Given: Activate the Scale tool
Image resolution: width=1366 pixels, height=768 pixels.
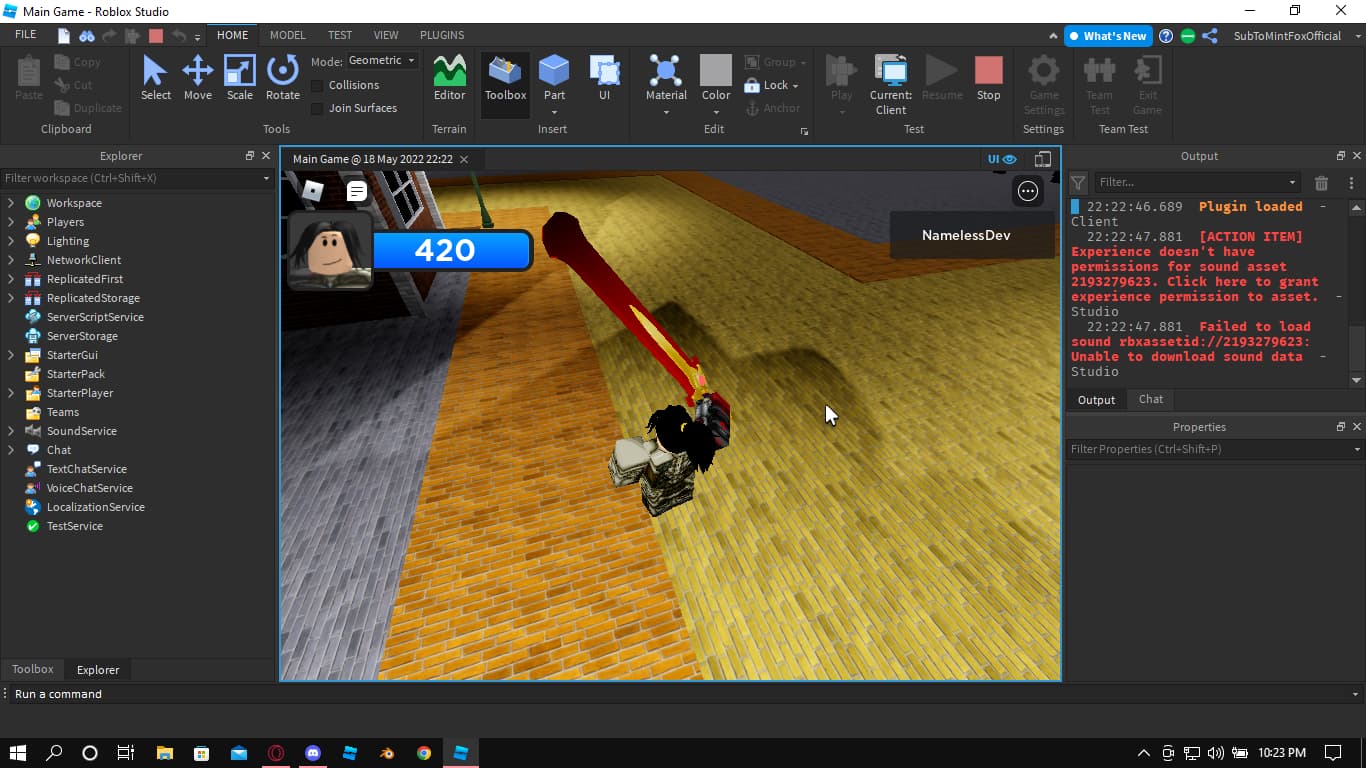Looking at the screenshot, I should (x=240, y=78).
